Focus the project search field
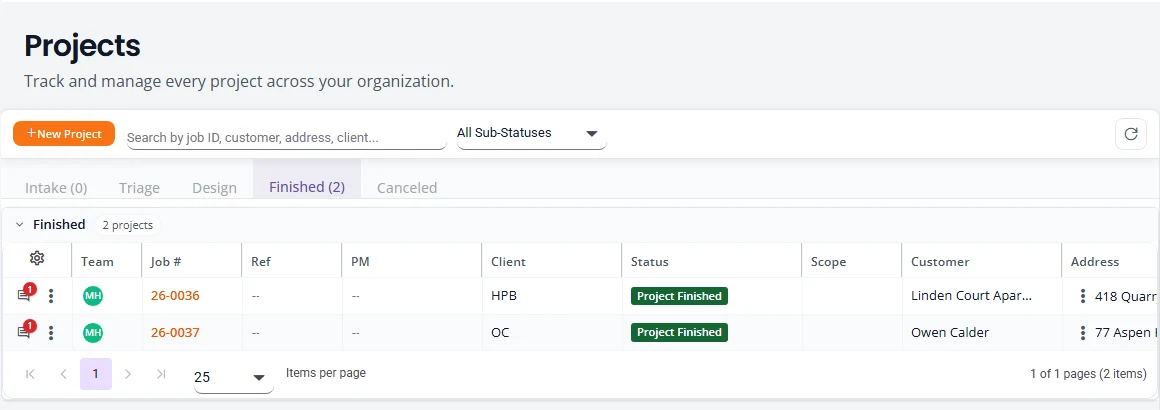The width and height of the screenshot is (1160, 410). pyautogui.click(x=286, y=137)
